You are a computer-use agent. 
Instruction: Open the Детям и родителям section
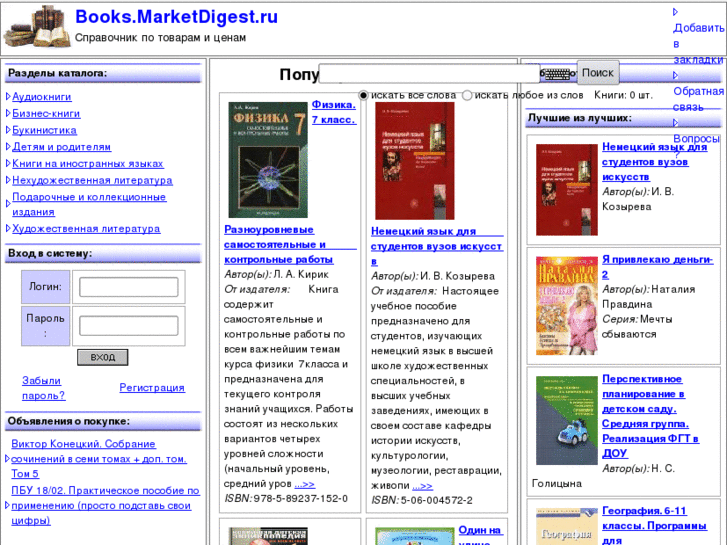click(x=62, y=147)
